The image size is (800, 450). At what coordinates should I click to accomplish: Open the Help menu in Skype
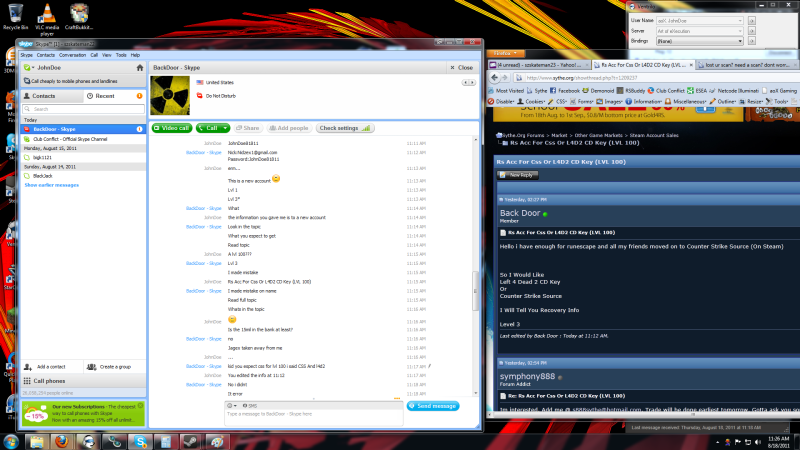click(x=135, y=55)
